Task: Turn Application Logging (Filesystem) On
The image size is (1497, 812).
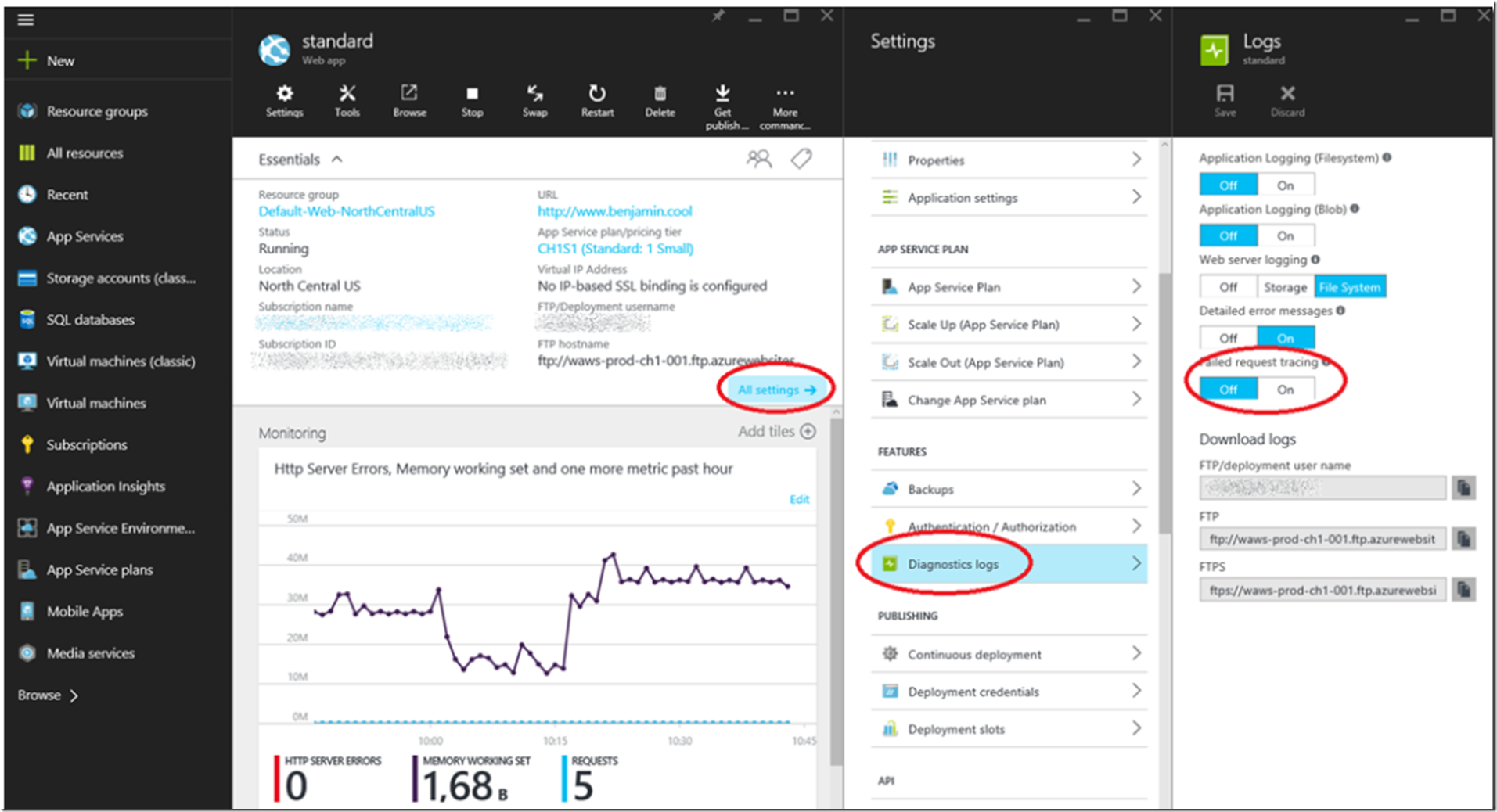Action: click(1286, 185)
